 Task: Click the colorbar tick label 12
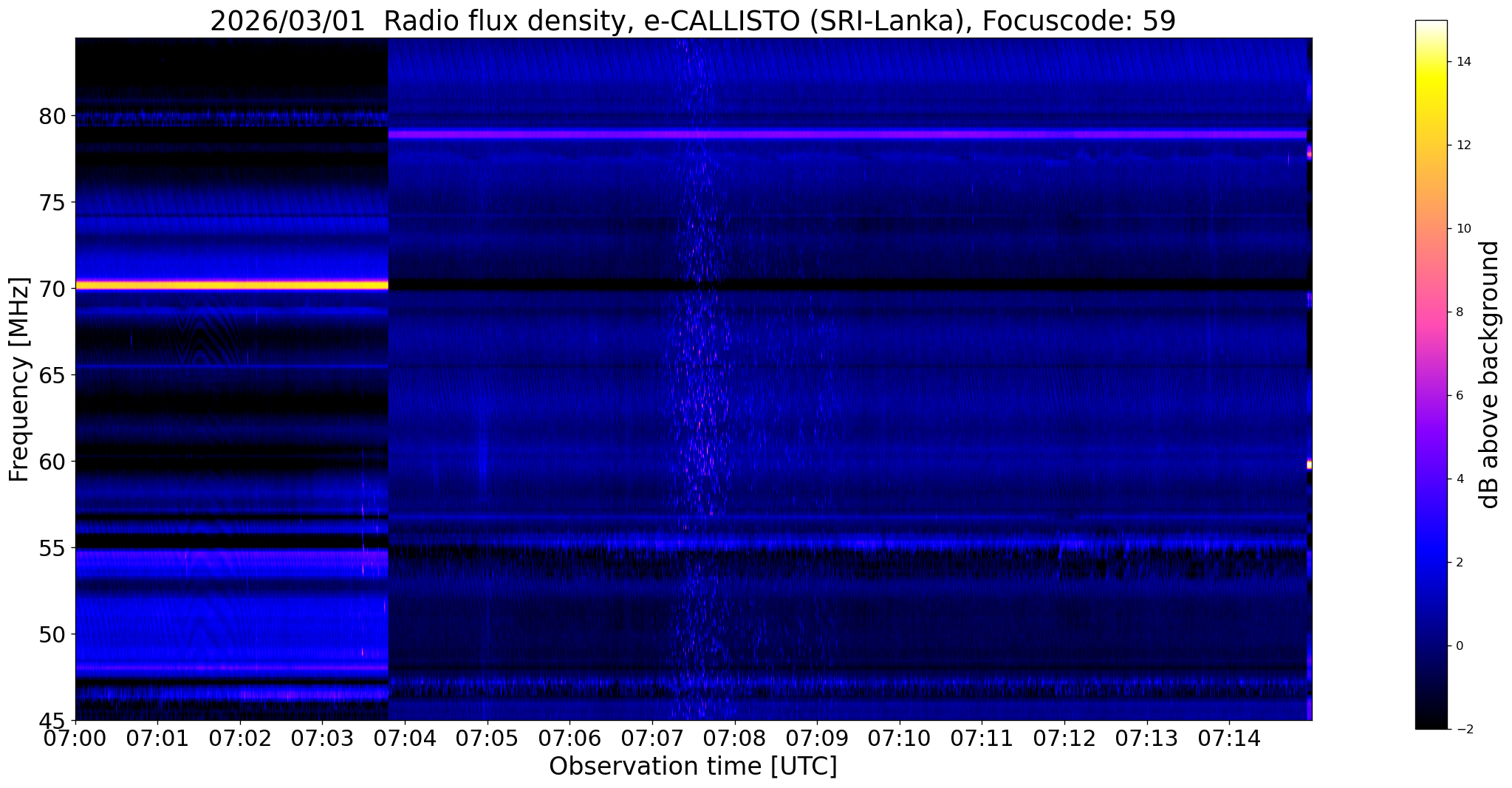click(1463, 145)
